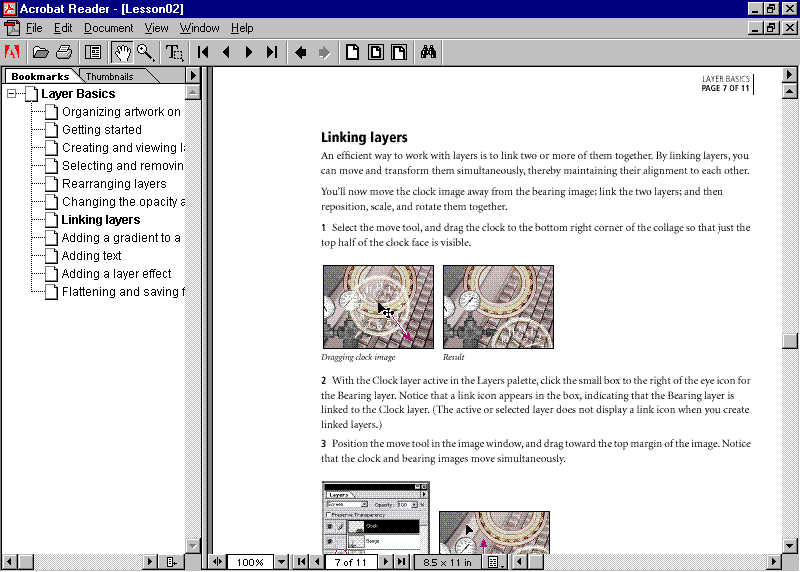Screen dimensions: 800x572
Task: Open a file with the Open folder icon
Action: (41, 52)
